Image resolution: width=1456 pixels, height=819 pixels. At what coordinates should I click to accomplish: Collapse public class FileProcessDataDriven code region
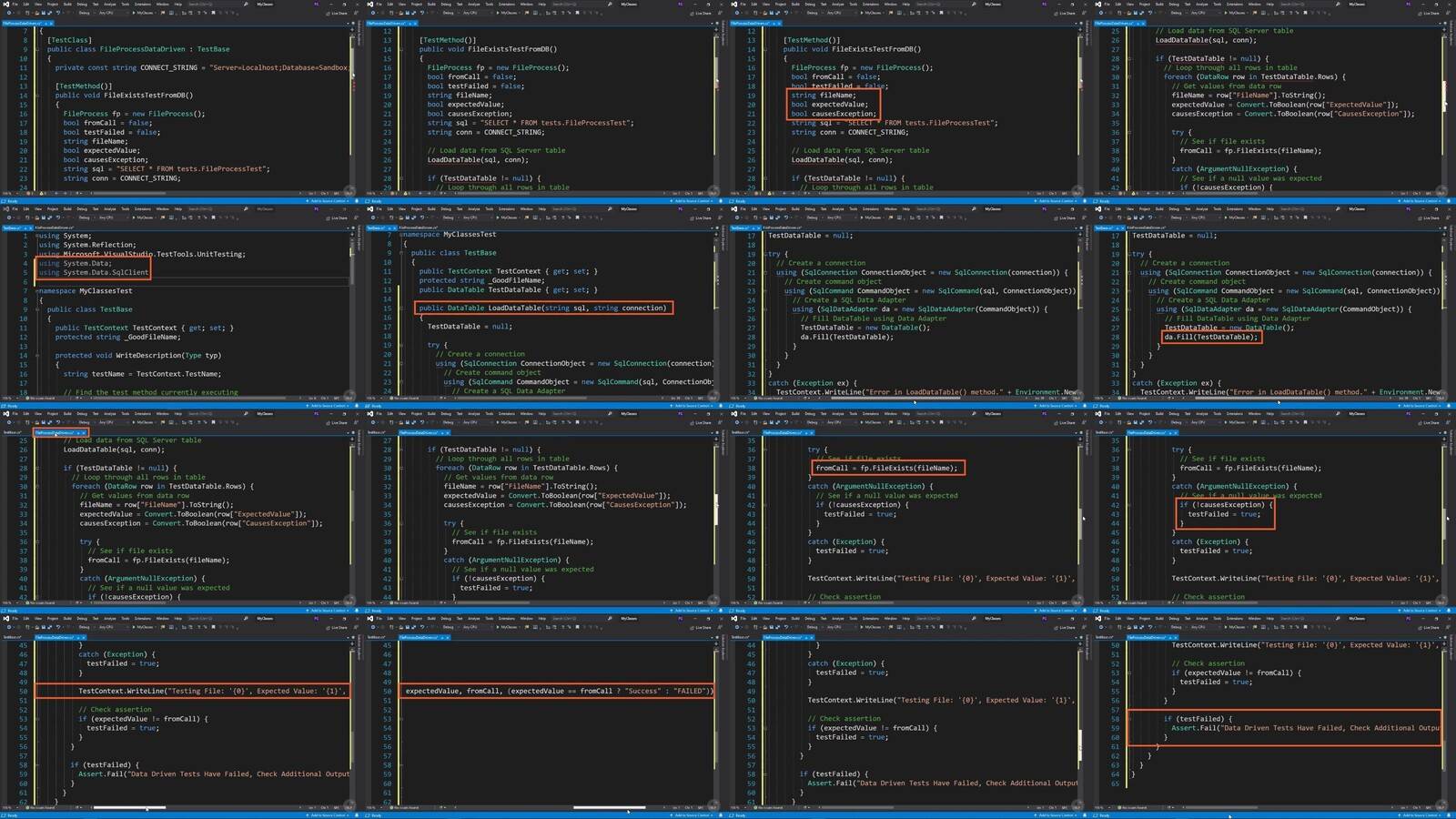[x=37, y=49]
